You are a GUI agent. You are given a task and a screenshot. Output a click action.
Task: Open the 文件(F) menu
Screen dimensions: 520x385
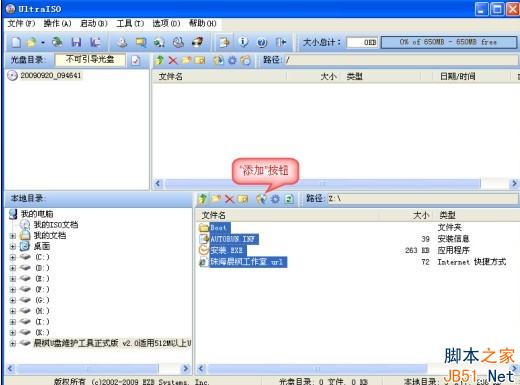click(21, 23)
